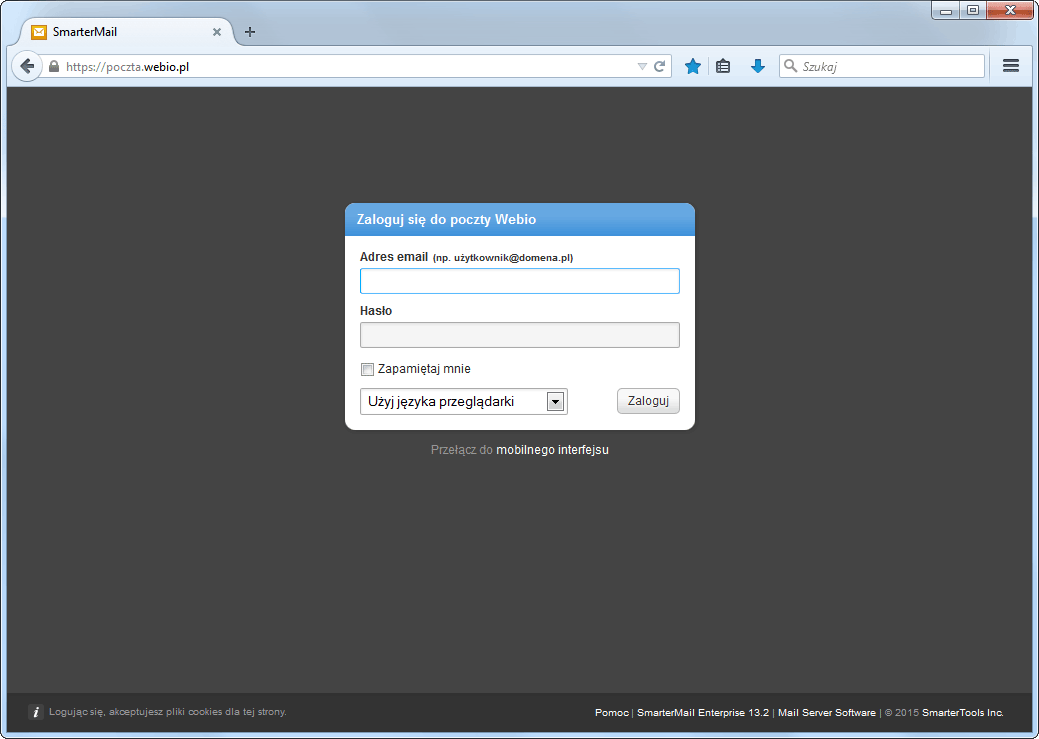Screen dimensions: 1039x739
Task: Click the cookie info icon in footer
Action: (36, 712)
